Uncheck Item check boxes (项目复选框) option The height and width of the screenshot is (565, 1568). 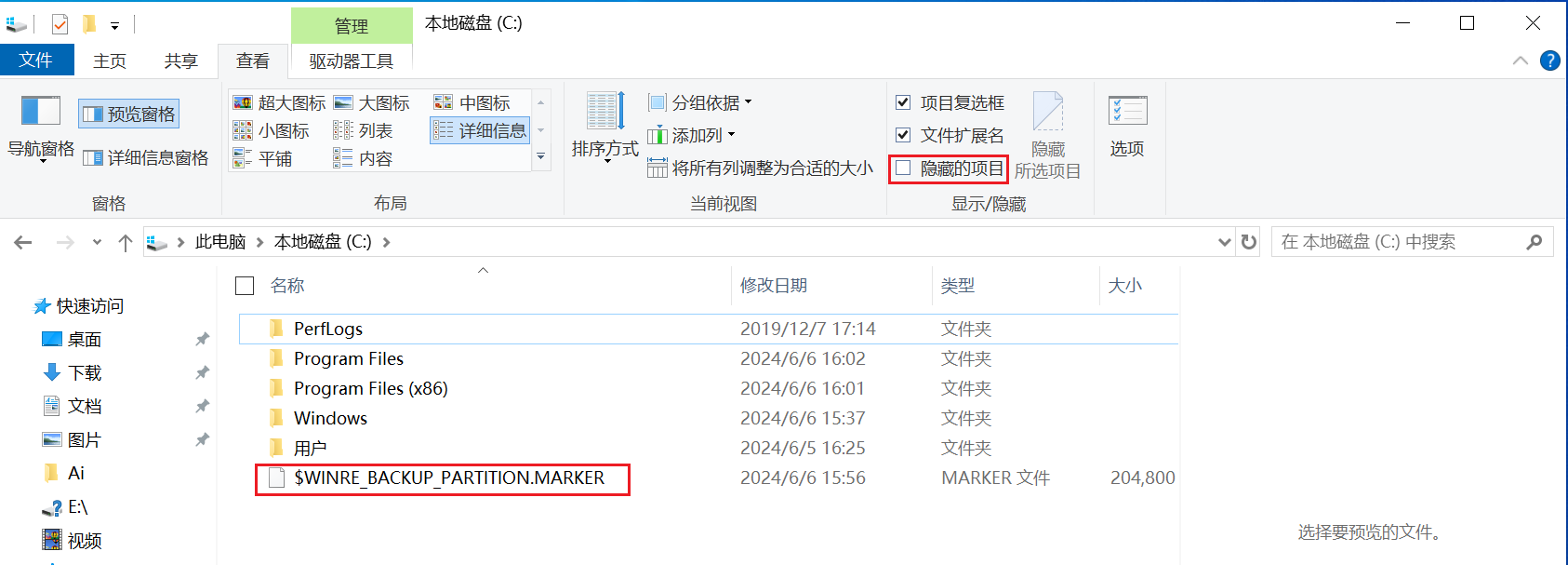point(903,102)
